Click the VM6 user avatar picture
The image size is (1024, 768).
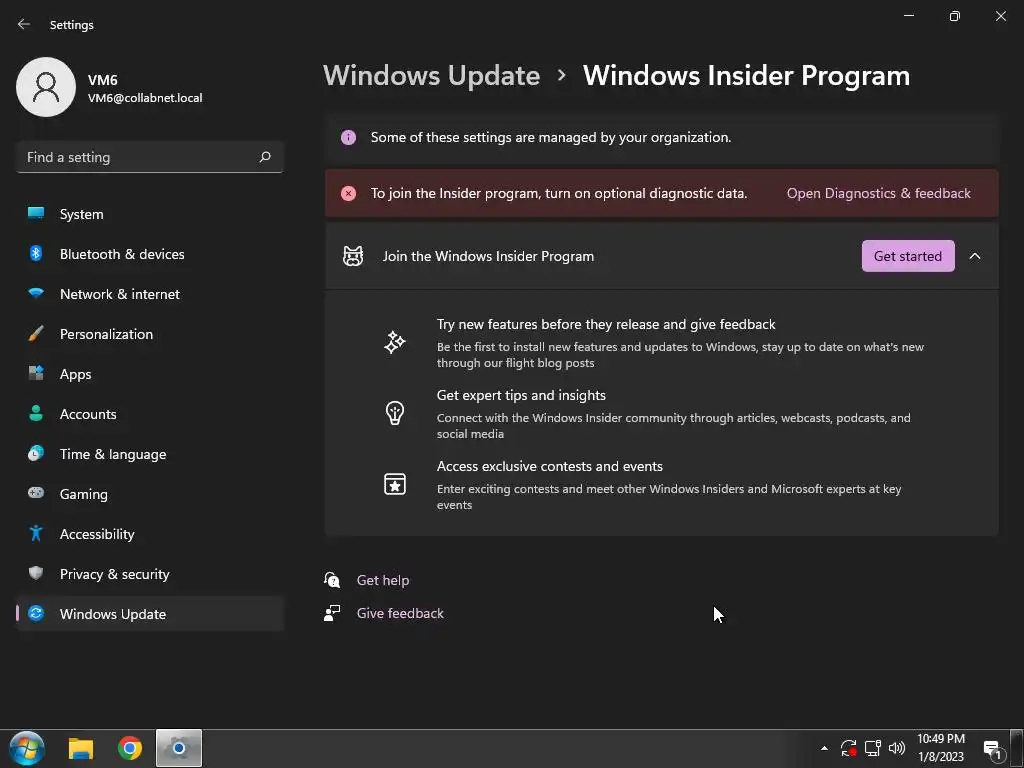tap(46, 87)
